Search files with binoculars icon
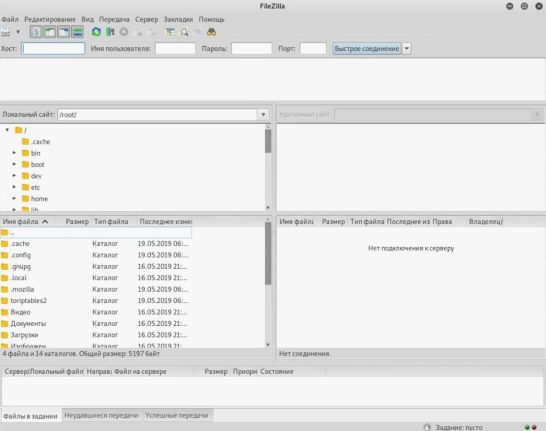 tap(211, 32)
